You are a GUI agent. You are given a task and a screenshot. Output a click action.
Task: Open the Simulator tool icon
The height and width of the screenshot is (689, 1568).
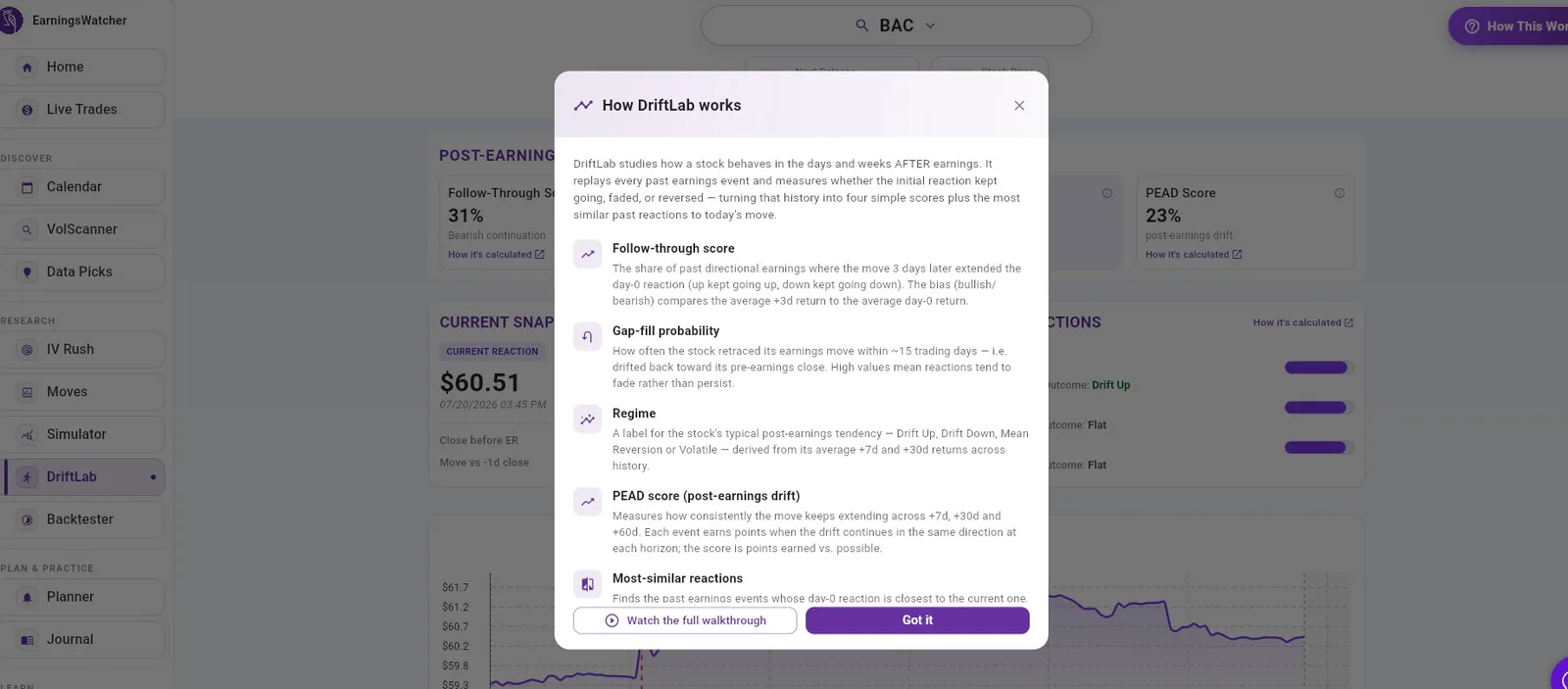27,435
